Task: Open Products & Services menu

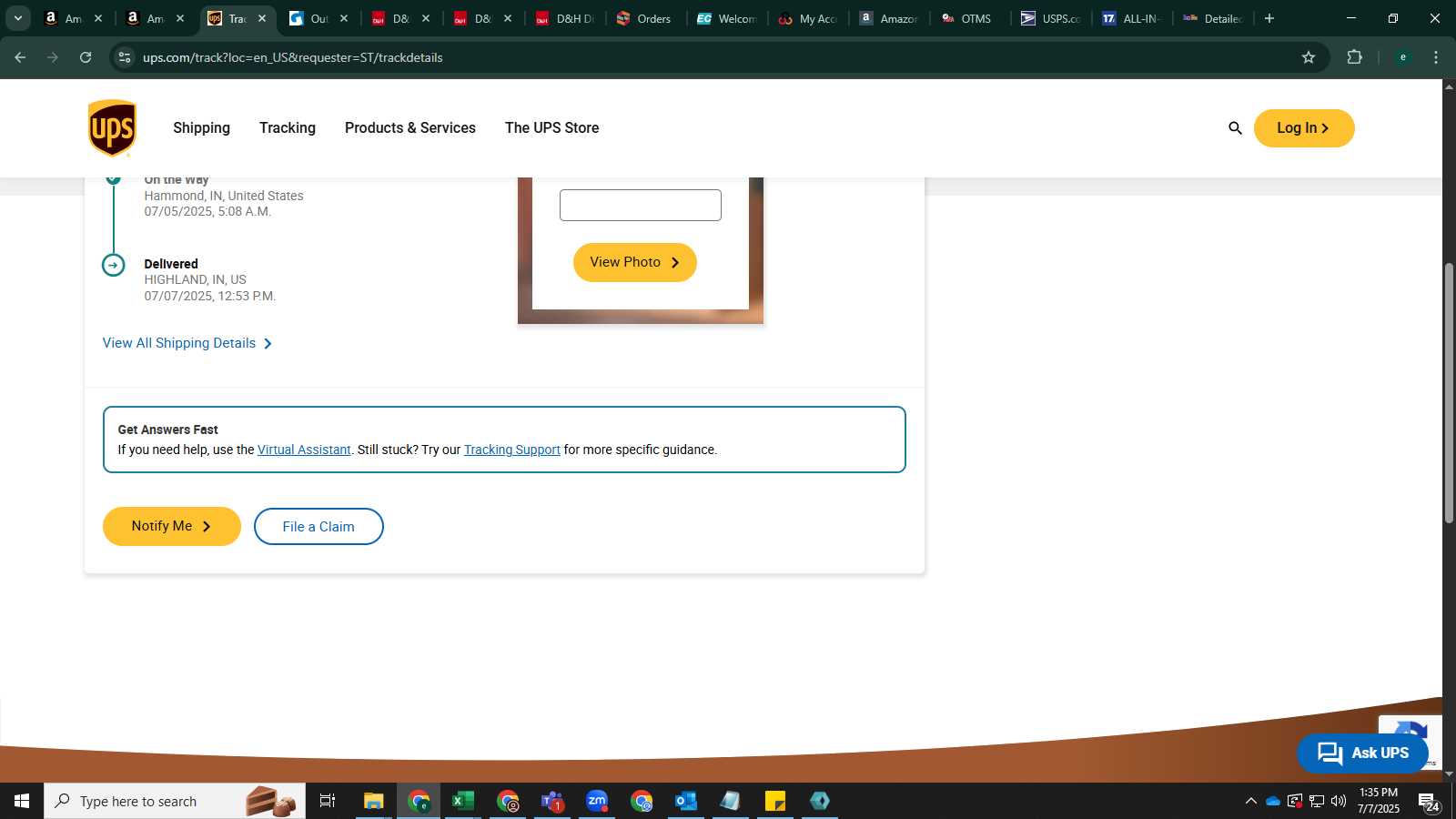Action: click(410, 128)
